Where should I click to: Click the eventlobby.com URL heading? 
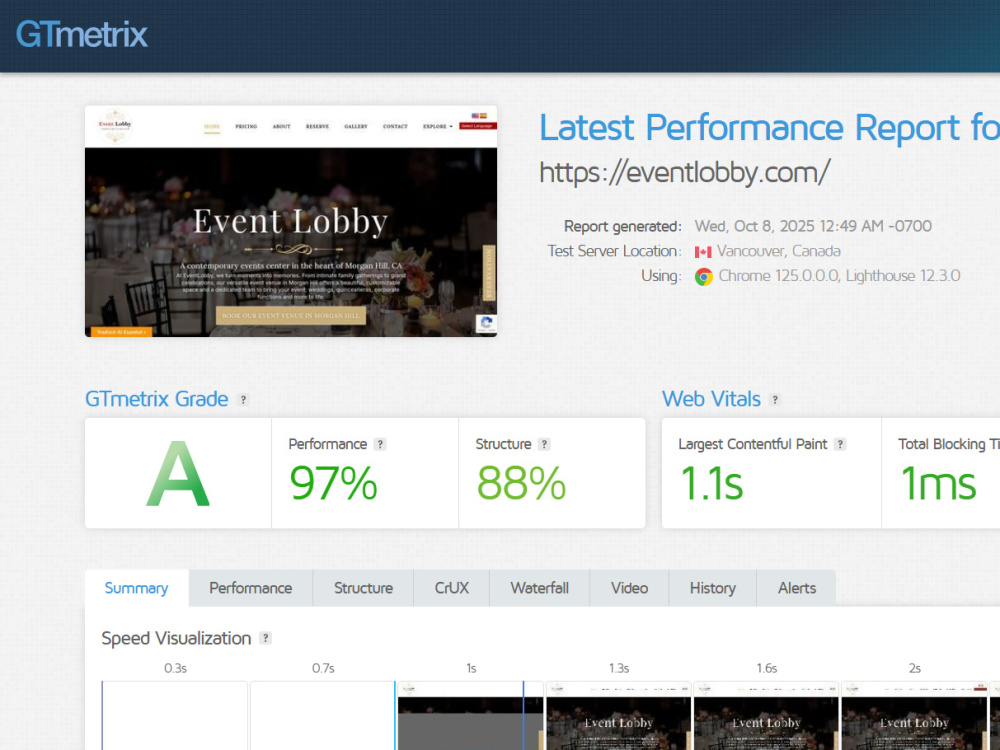click(x=684, y=173)
